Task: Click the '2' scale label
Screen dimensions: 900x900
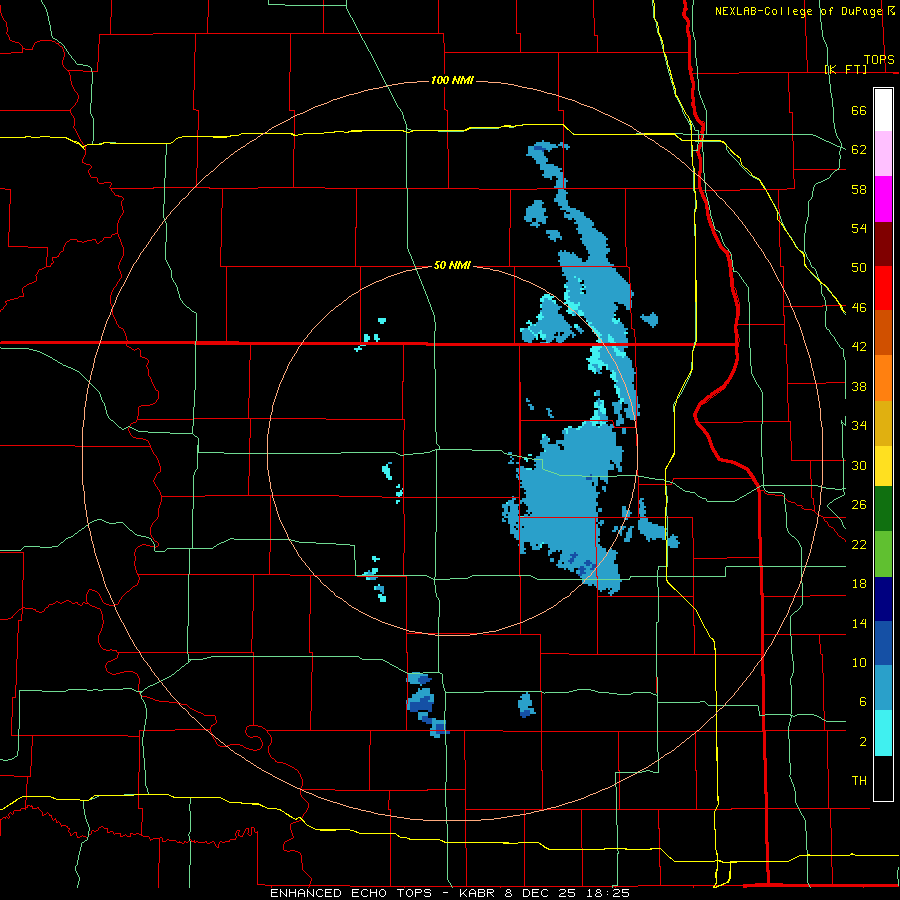Action: 862,741
